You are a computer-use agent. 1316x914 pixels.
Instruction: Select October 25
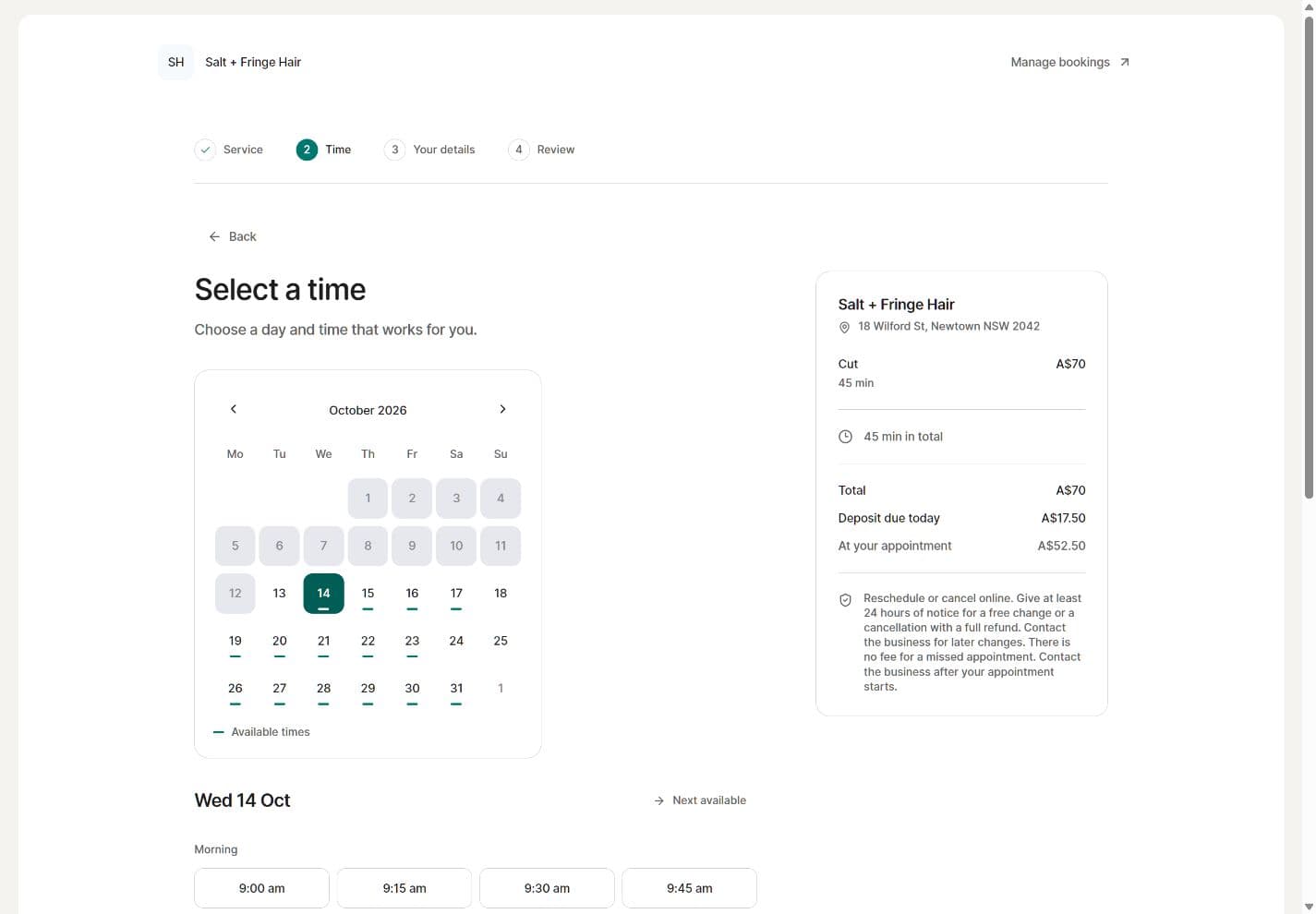pos(501,642)
